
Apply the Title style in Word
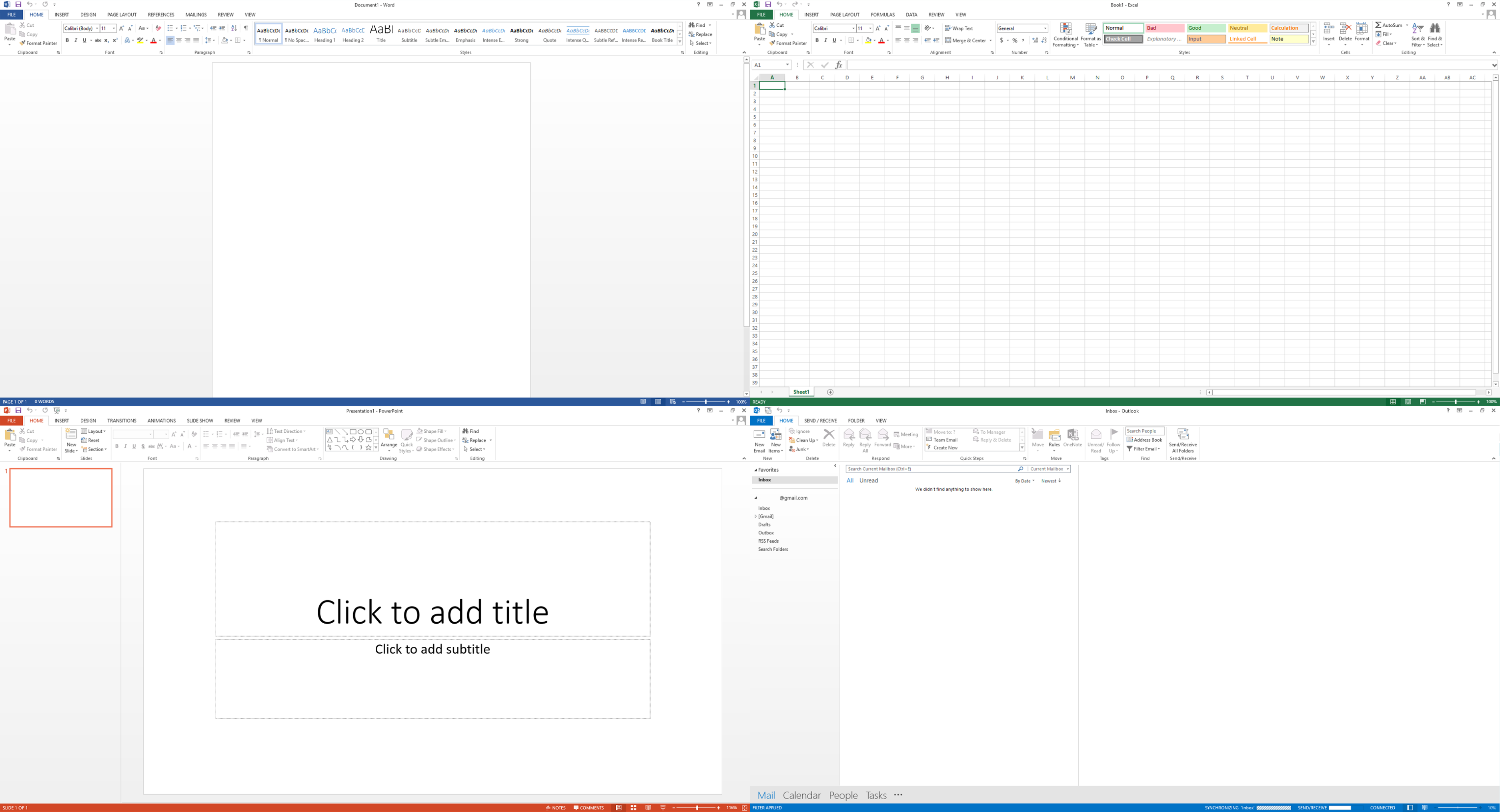tap(381, 34)
